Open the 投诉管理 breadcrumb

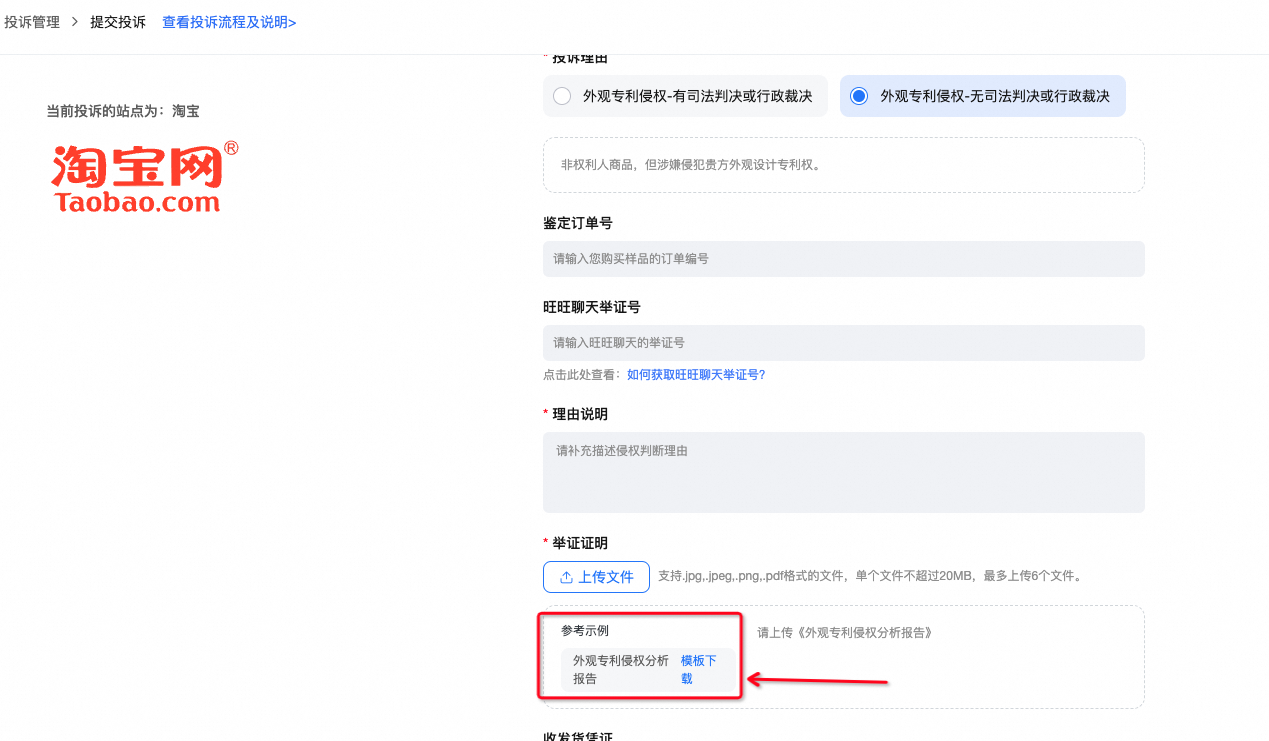pos(32,22)
